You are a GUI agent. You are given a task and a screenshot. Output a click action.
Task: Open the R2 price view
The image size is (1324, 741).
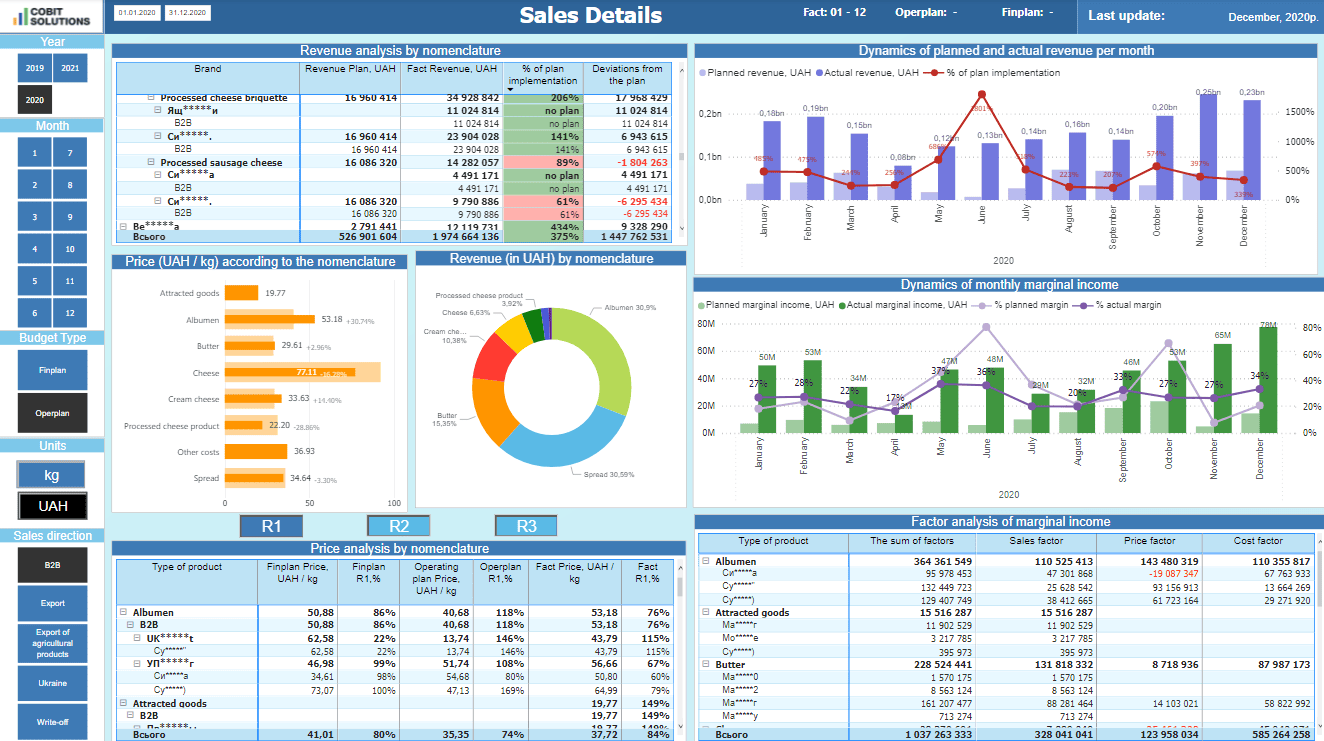399,526
